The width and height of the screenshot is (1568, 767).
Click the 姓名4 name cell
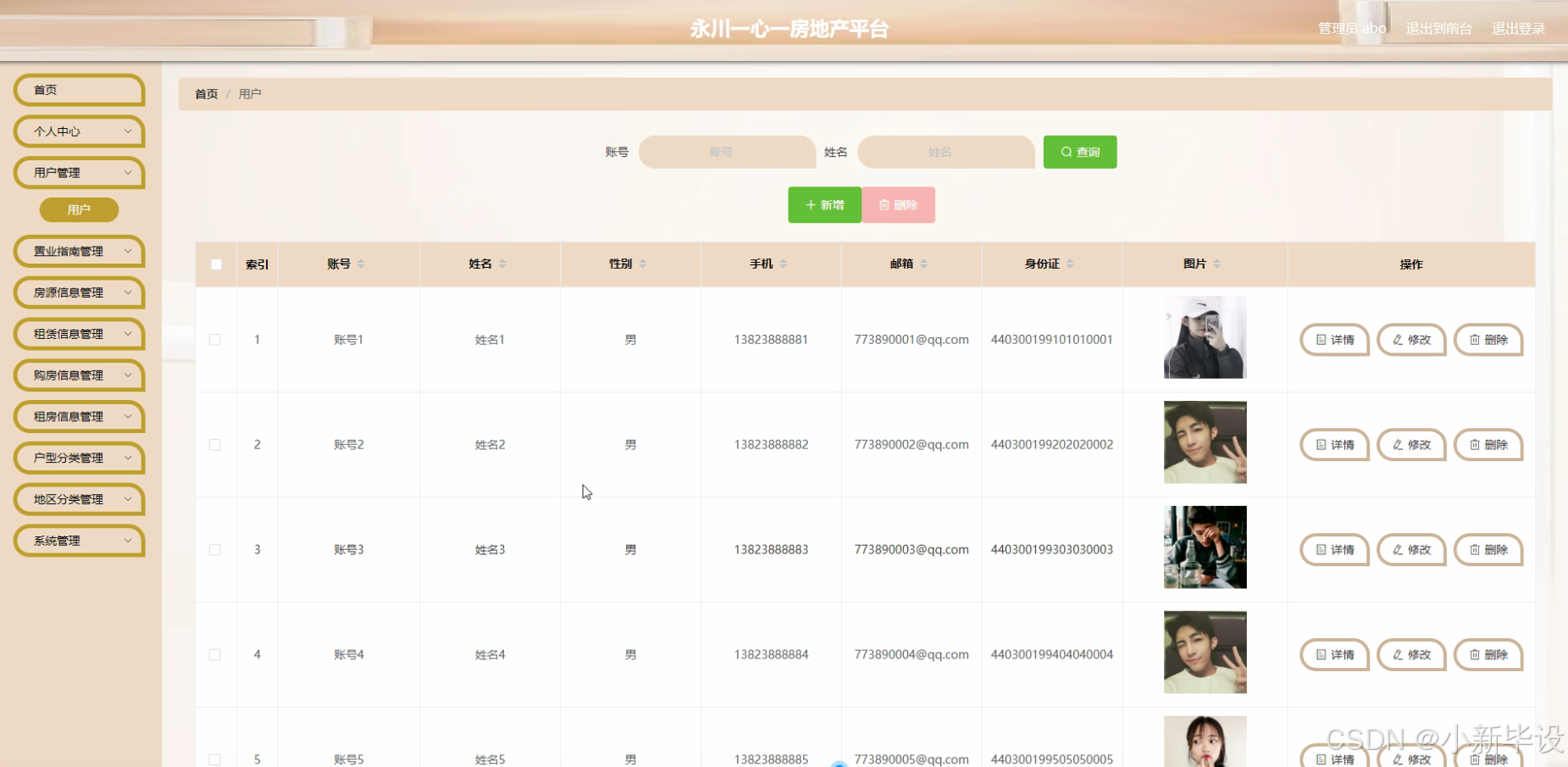490,655
